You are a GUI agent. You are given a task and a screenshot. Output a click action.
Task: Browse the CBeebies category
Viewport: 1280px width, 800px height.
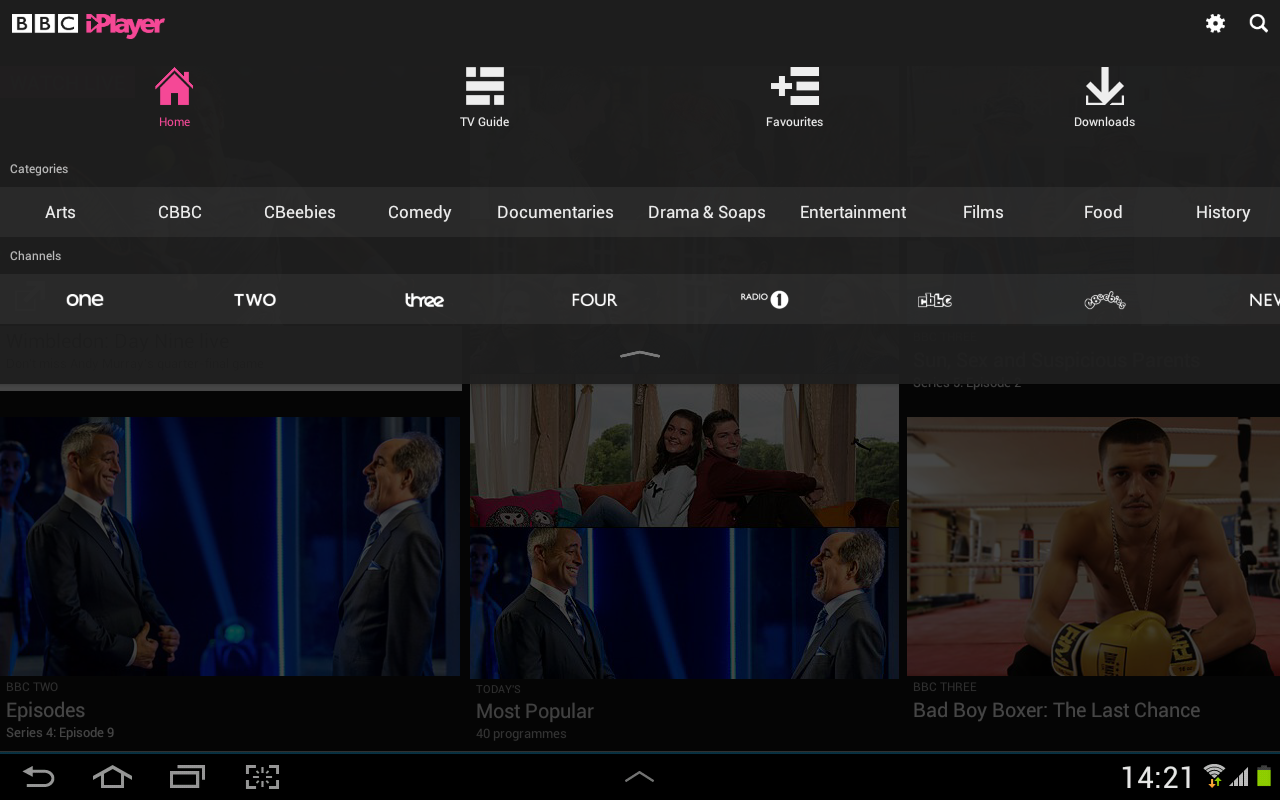[300, 212]
